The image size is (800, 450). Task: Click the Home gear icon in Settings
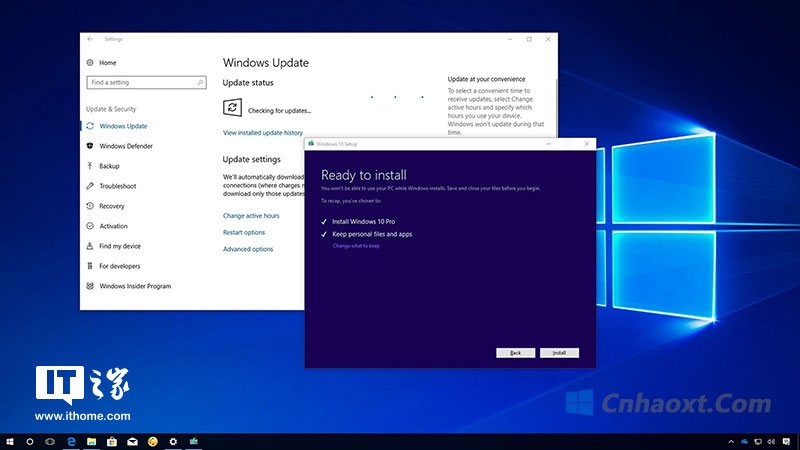pyautogui.click(x=90, y=63)
